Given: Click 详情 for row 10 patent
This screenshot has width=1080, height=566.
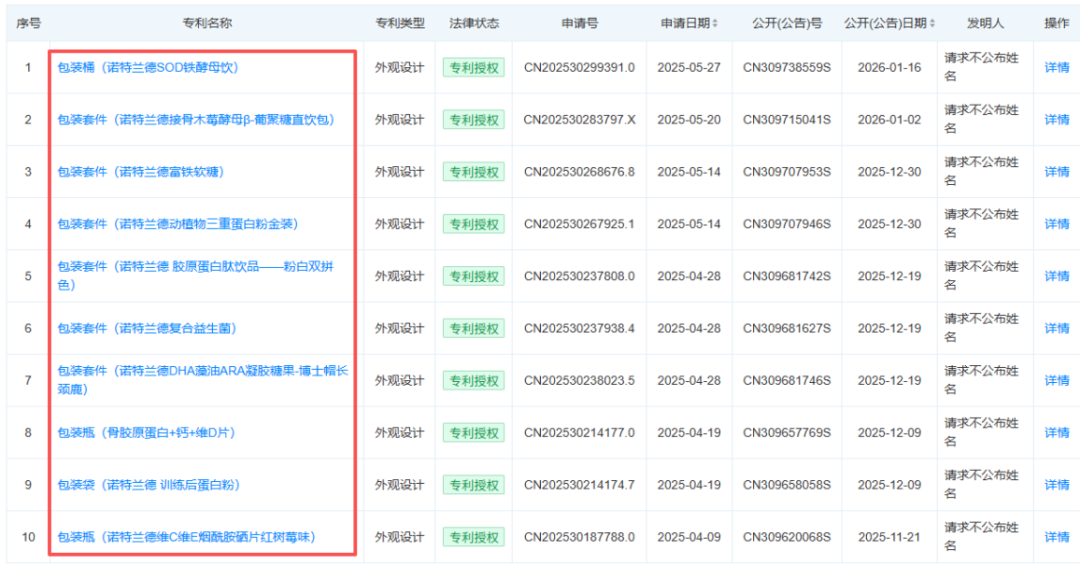Looking at the screenshot, I should (x=1057, y=537).
